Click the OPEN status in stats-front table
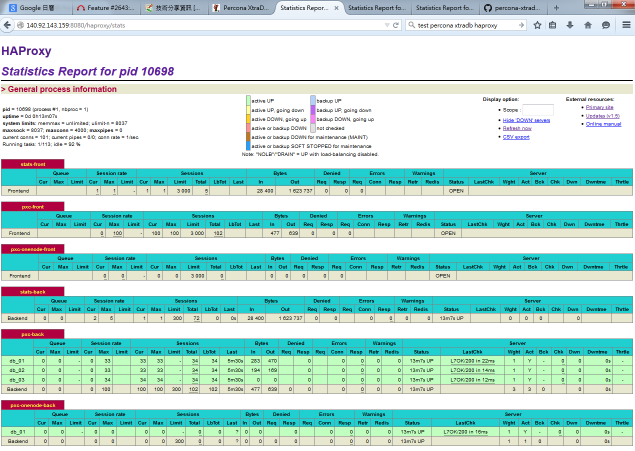635x451 pixels. [x=456, y=191]
